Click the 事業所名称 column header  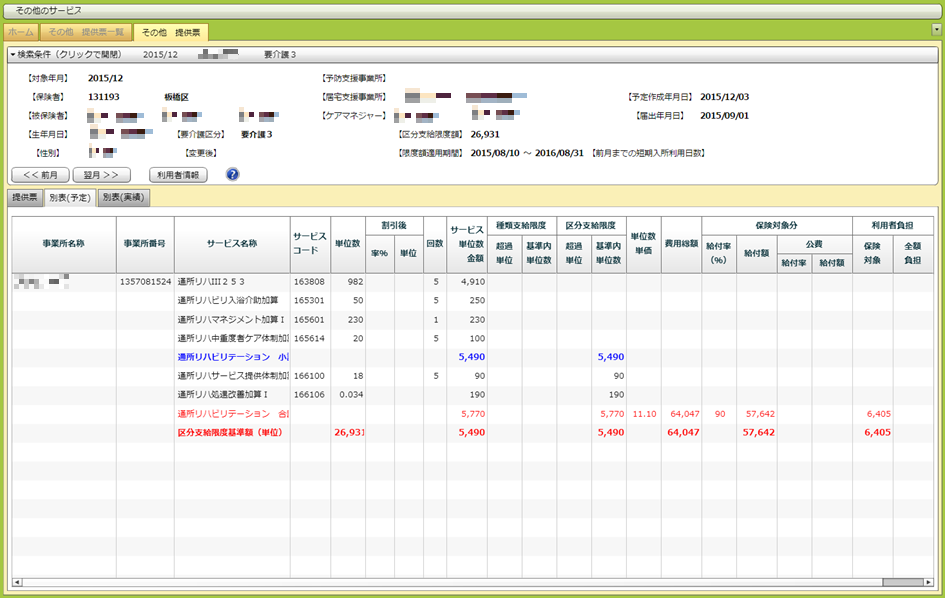(63, 243)
